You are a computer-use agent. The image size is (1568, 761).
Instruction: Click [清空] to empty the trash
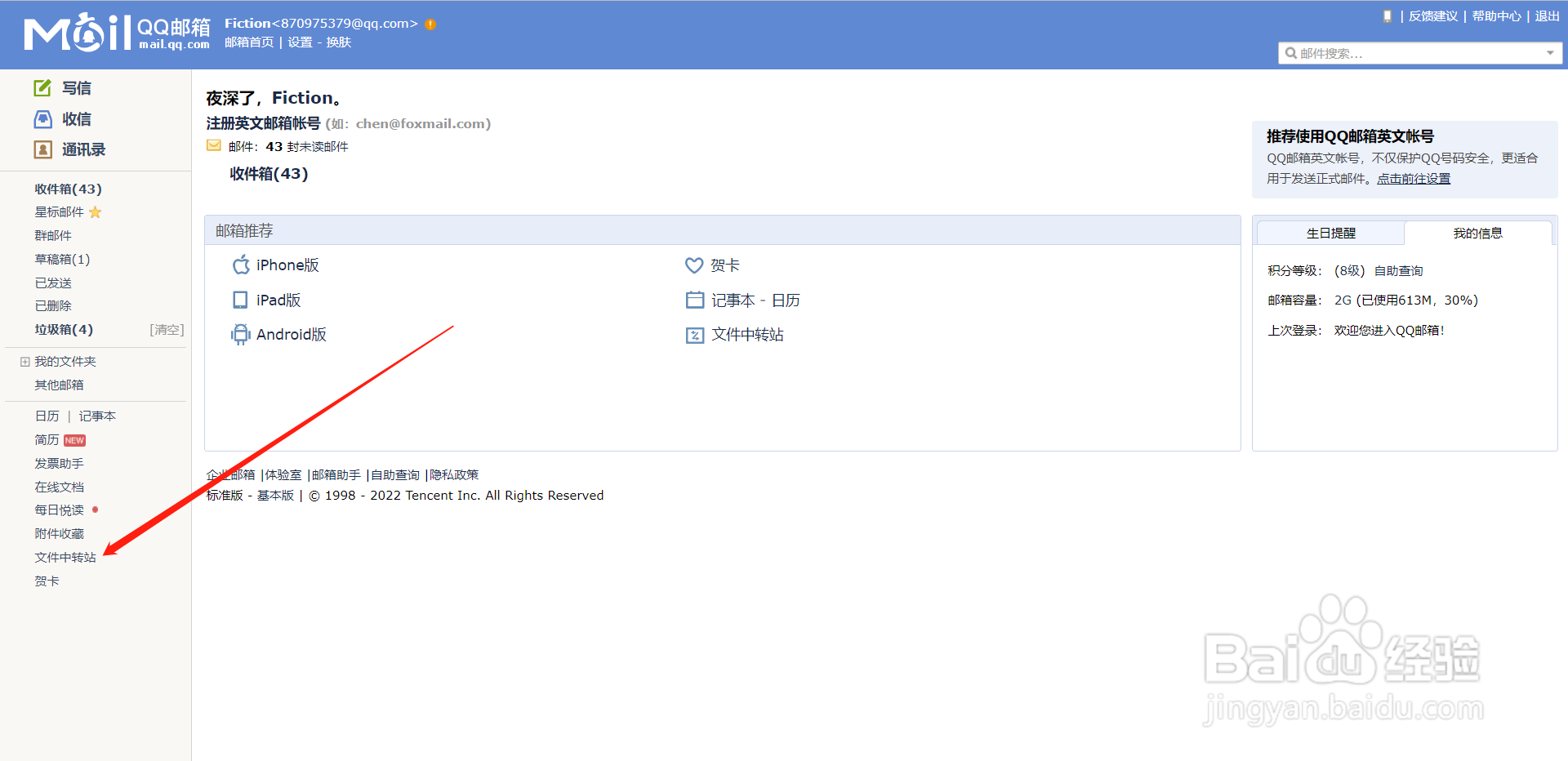pos(167,330)
